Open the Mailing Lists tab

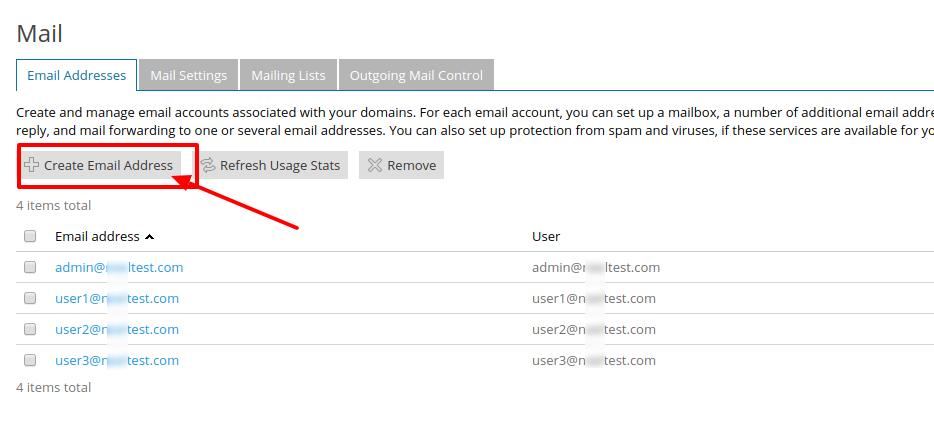tap(288, 75)
